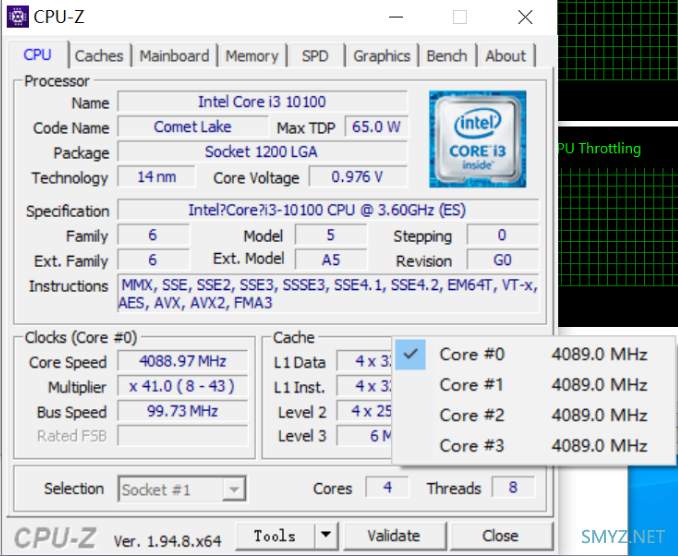Viewport: 678px width, 556px height.
Task: Click the Cores count value 4
Action: [x=387, y=488]
